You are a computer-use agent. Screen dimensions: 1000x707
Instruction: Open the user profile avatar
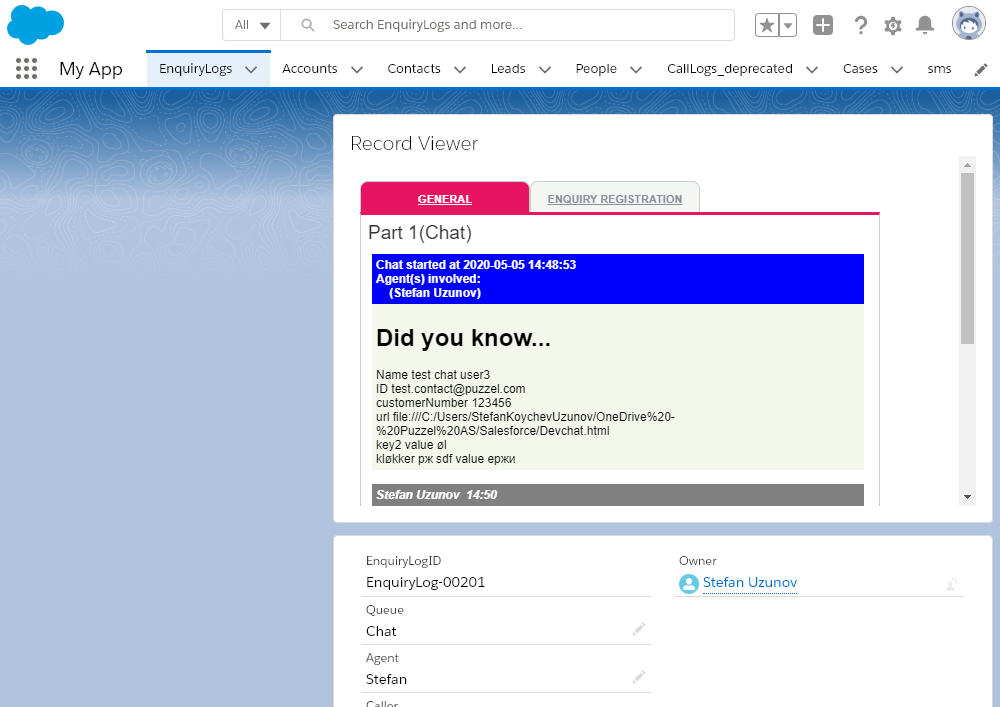(x=968, y=25)
